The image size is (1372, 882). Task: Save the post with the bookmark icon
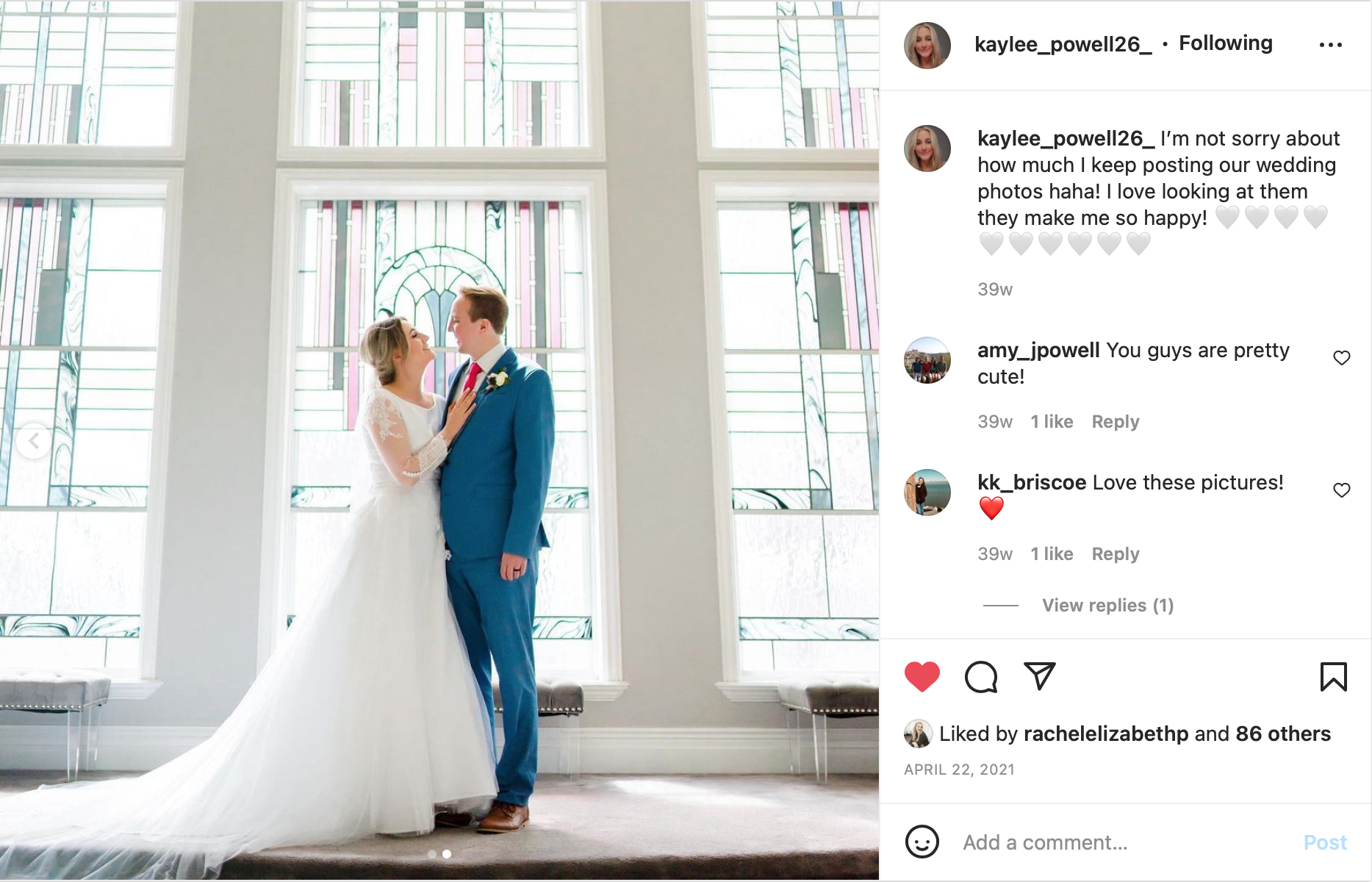coord(1333,677)
